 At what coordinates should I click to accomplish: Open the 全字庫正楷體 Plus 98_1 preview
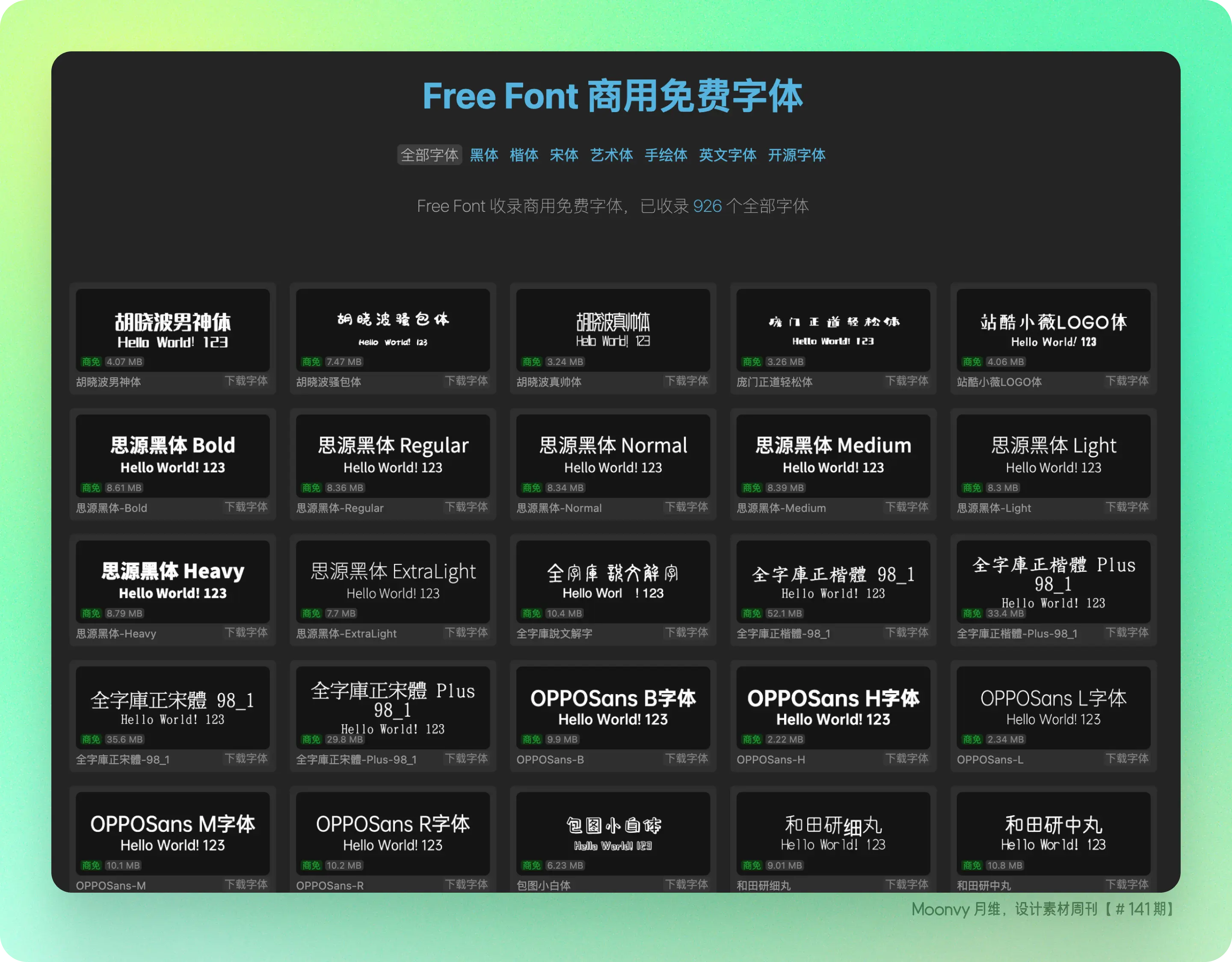click(1053, 582)
